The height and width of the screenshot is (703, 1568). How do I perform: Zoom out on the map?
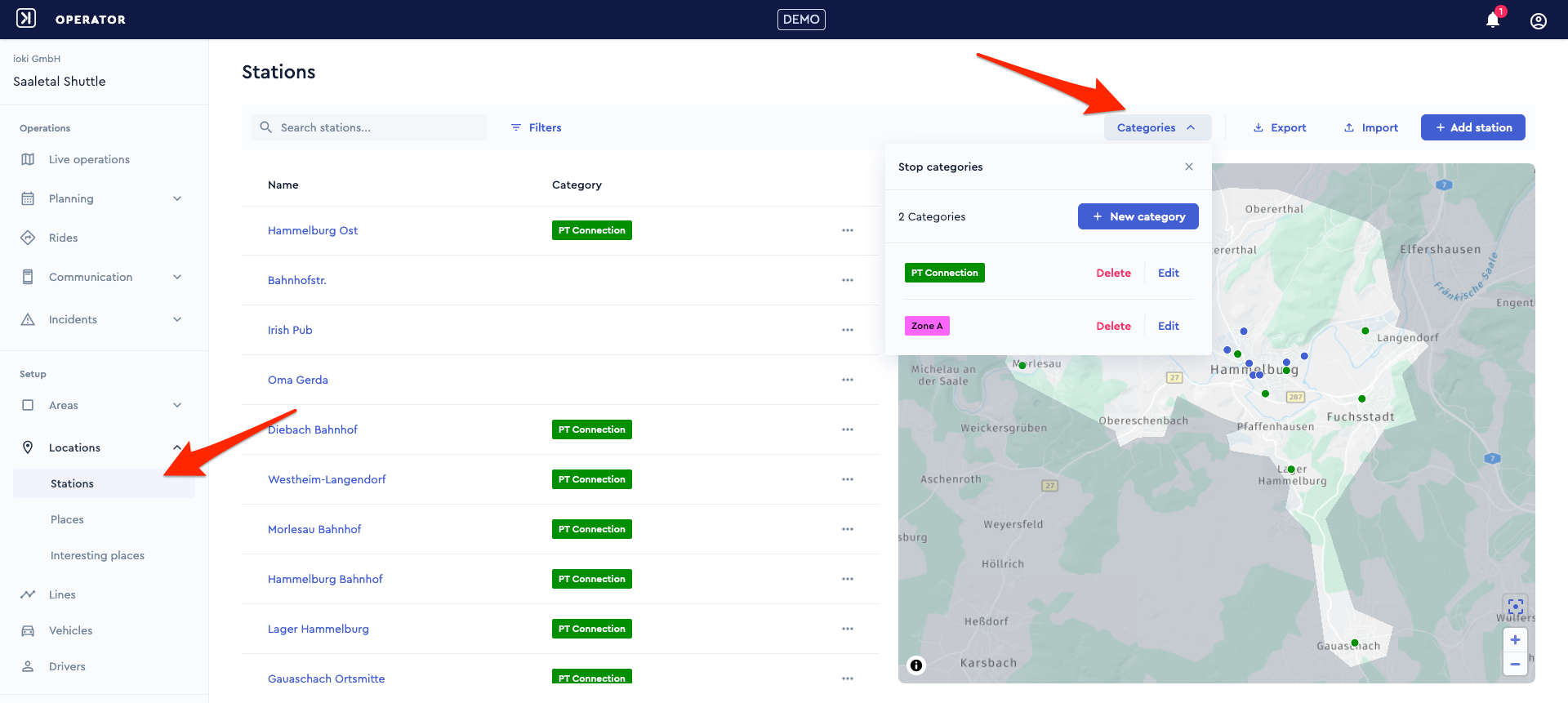tap(1515, 664)
